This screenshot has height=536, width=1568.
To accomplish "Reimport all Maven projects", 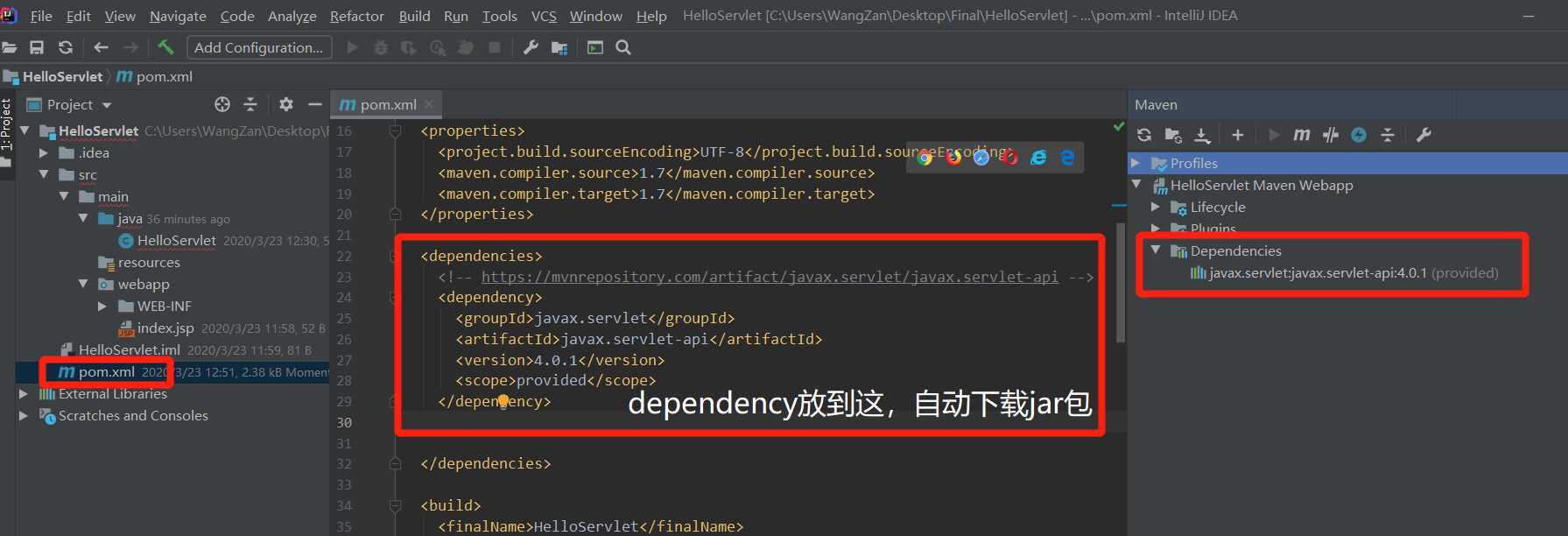I will pos(1144,135).
